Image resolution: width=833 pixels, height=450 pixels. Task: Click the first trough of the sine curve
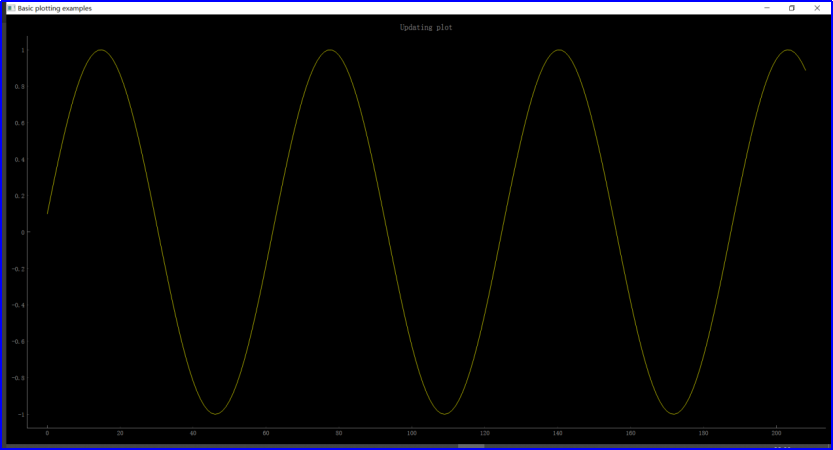coord(215,414)
